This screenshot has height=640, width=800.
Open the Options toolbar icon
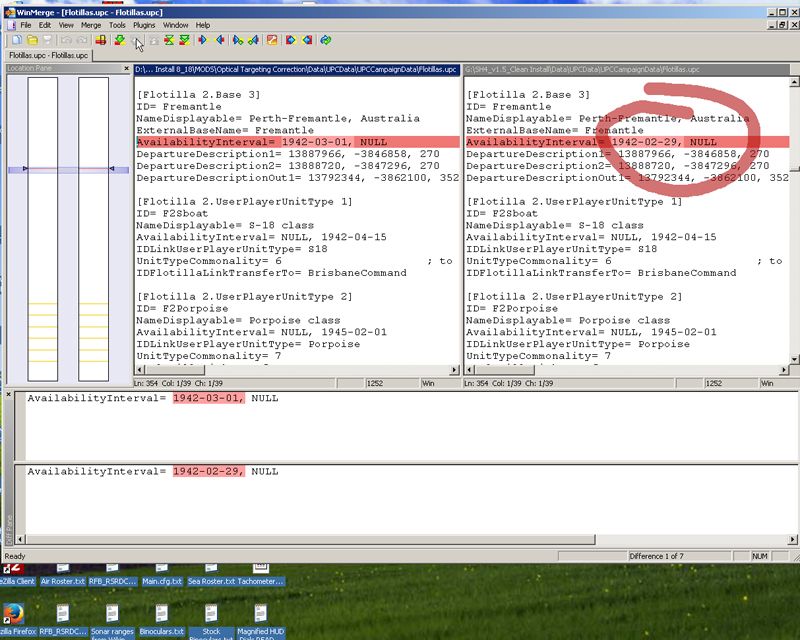coord(272,40)
